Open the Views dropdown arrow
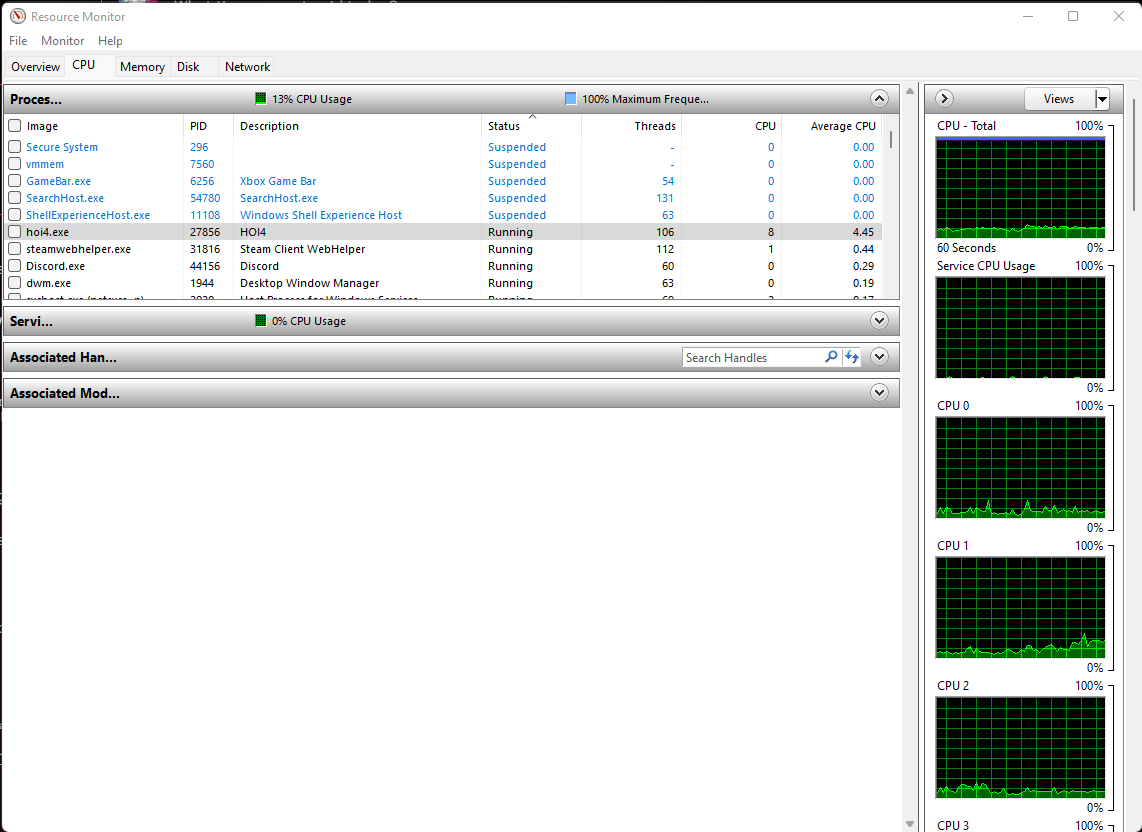The width and height of the screenshot is (1142, 832). (x=1102, y=99)
